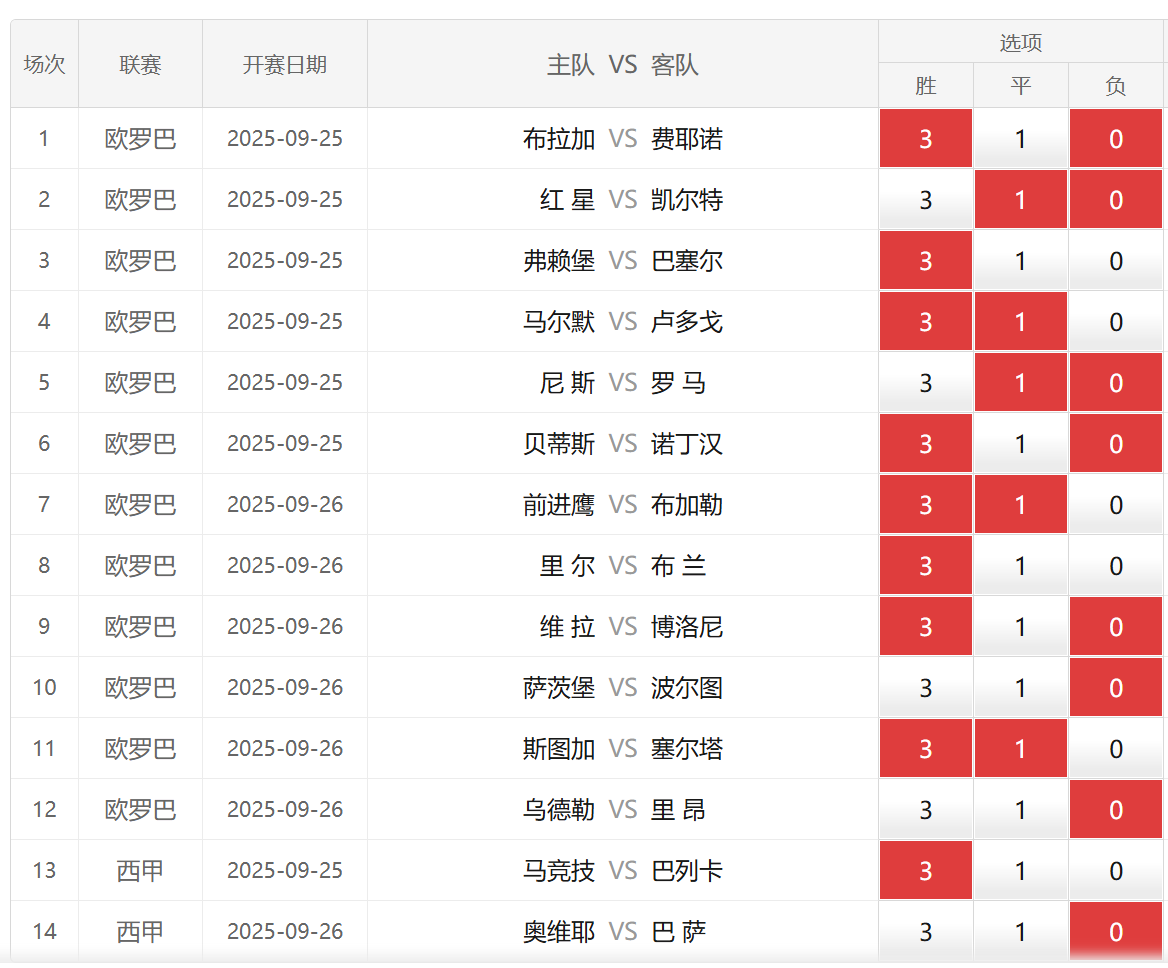The height and width of the screenshot is (968, 1168).
Task: Select draw option 1 for 马竞技 vs 巴列卡
Action: (x=1020, y=871)
